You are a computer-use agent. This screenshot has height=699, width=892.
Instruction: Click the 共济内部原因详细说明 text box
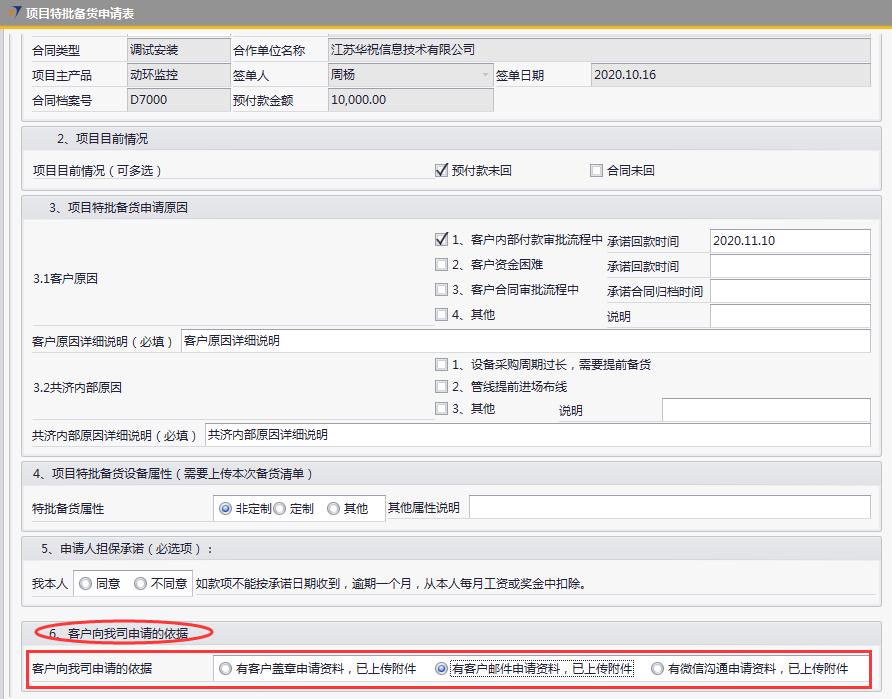(536, 435)
